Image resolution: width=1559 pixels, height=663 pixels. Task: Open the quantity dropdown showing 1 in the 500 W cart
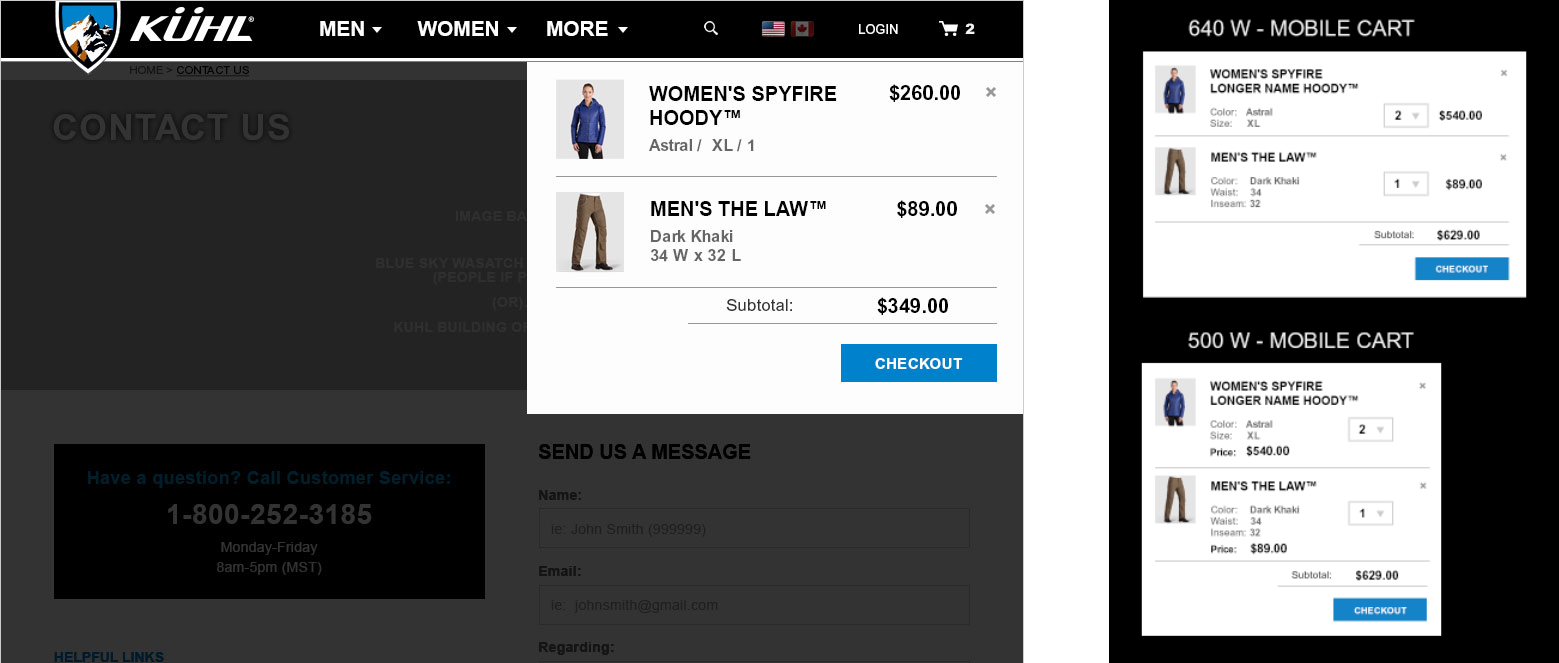tap(1370, 514)
